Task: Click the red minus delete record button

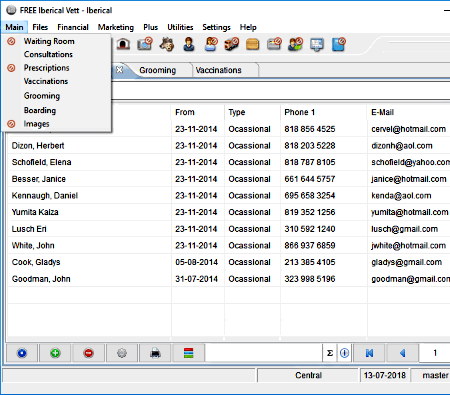Action: (89, 353)
